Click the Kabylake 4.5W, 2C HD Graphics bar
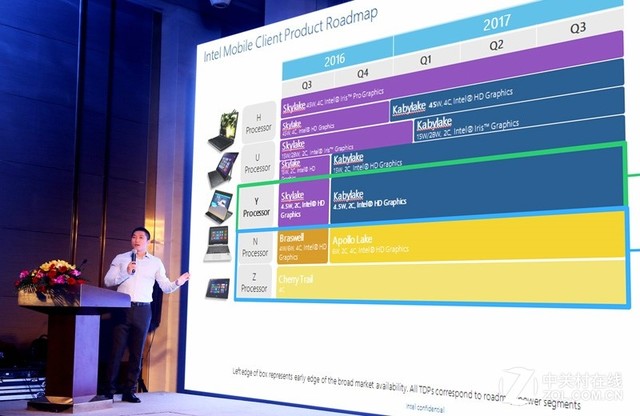Image resolution: width=640 pixels, height=416 pixels. pos(478,186)
